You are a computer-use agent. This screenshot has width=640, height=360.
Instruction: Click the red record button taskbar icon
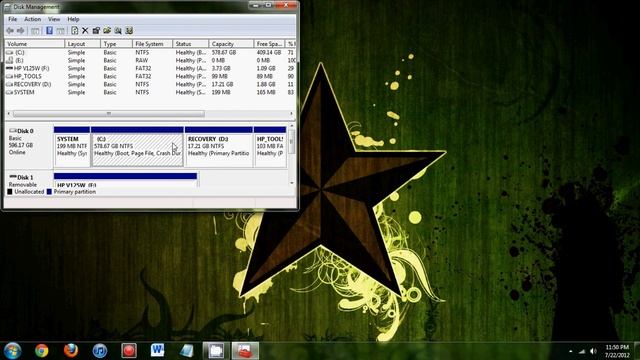click(x=129, y=351)
